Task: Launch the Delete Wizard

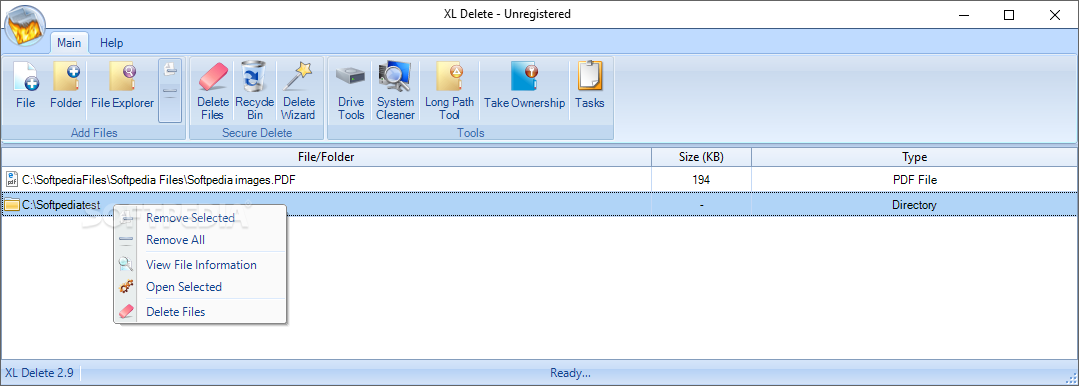Action: tap(298, 91)
